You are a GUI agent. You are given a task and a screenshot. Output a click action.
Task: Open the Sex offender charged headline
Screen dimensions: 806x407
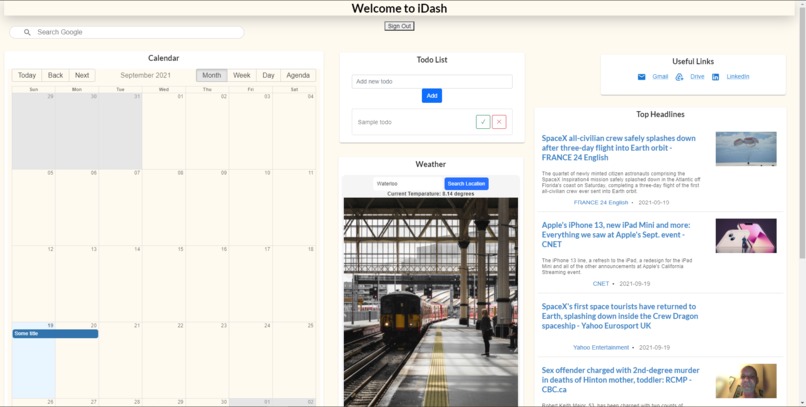(620, 380)
